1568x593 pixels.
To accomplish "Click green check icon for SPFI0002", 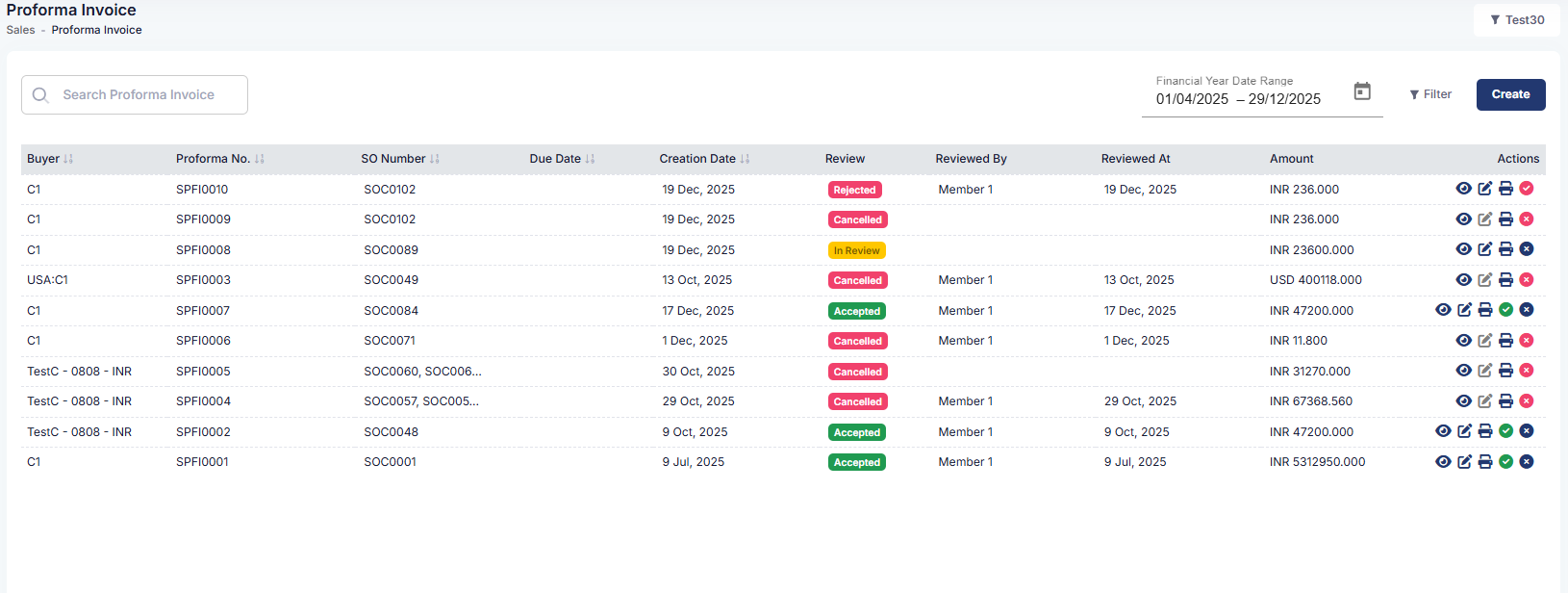I will tap(1506, 431).
